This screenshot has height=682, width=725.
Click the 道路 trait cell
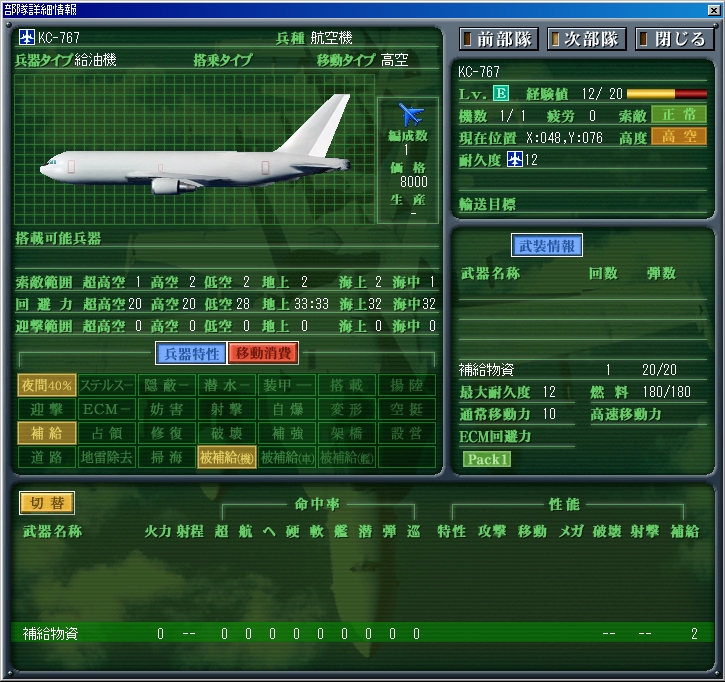47,457
